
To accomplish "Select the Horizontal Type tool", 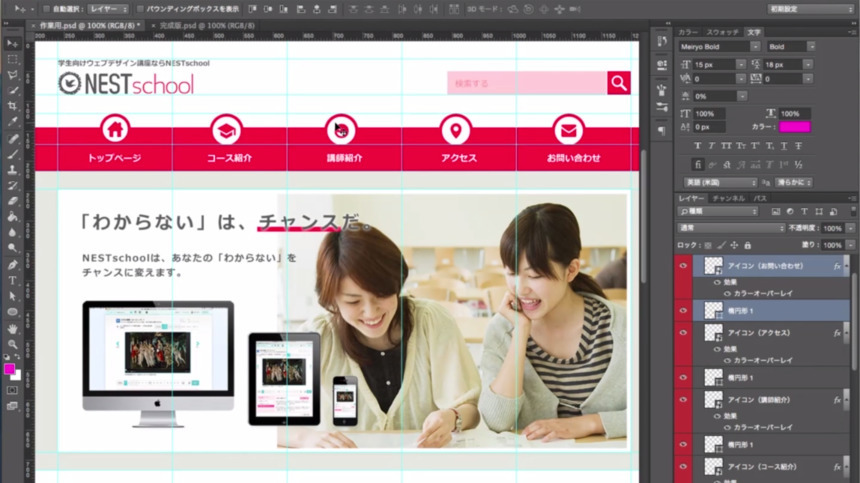I will [12, 281].
